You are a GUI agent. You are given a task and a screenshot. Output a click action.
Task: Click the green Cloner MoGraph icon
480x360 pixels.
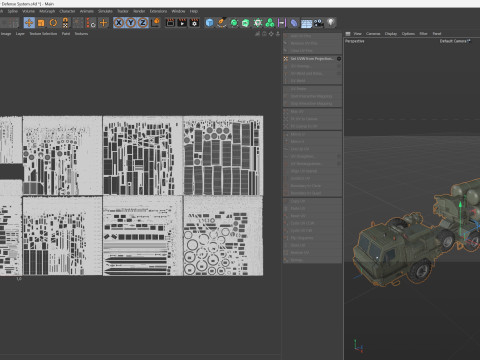(258, 23)
